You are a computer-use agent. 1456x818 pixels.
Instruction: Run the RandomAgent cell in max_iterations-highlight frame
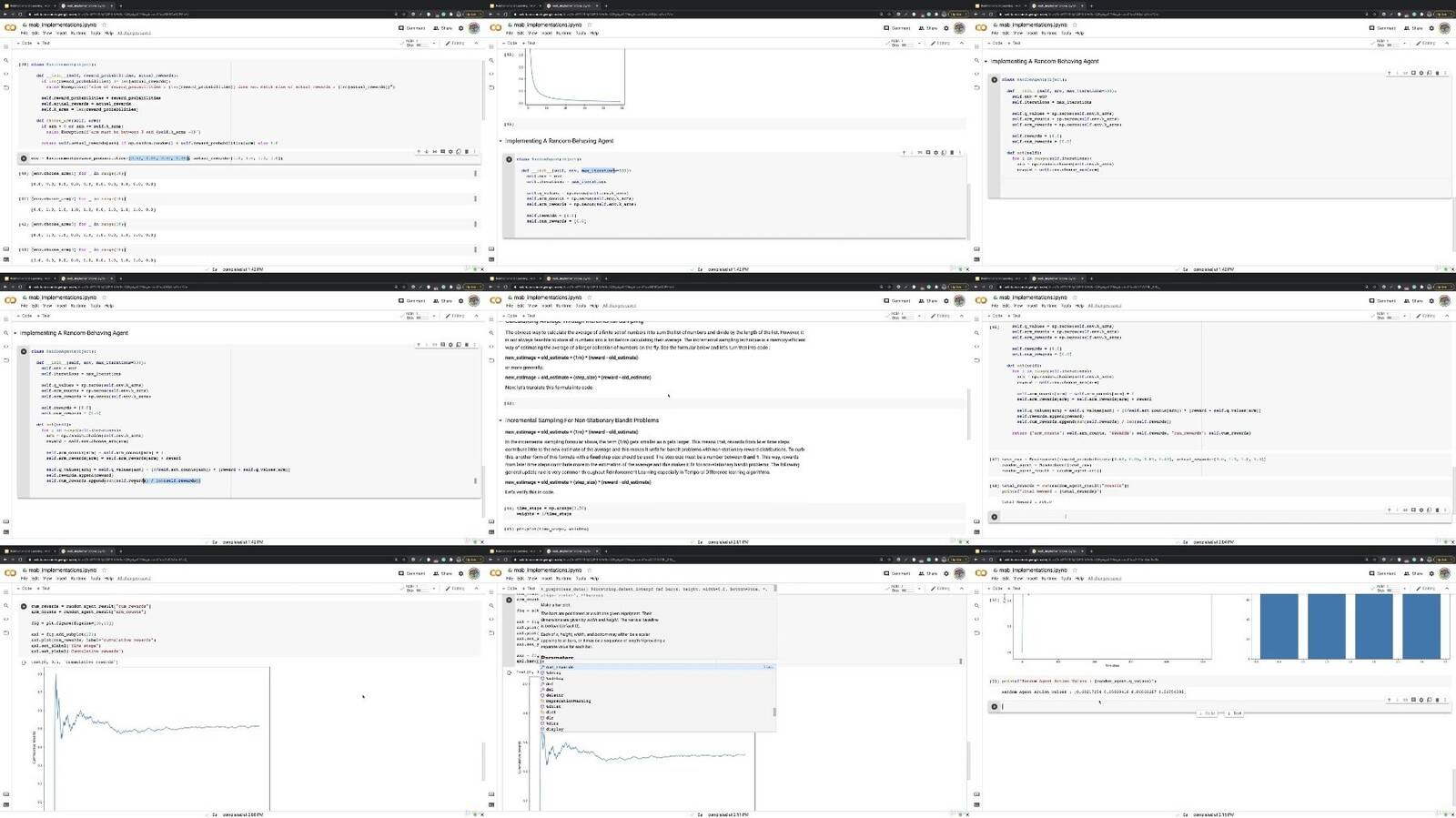tap(510, 159)
